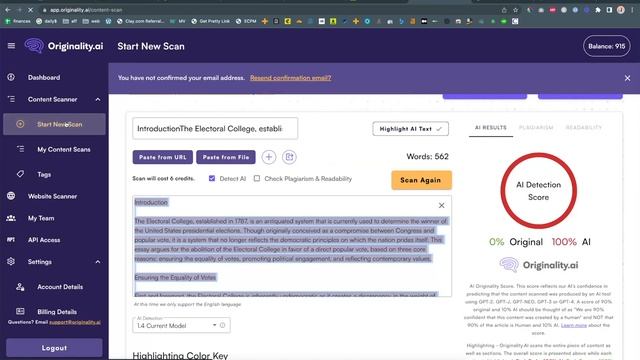Enable Check Plagiarism & Readability checkbox

coord(257,178)
